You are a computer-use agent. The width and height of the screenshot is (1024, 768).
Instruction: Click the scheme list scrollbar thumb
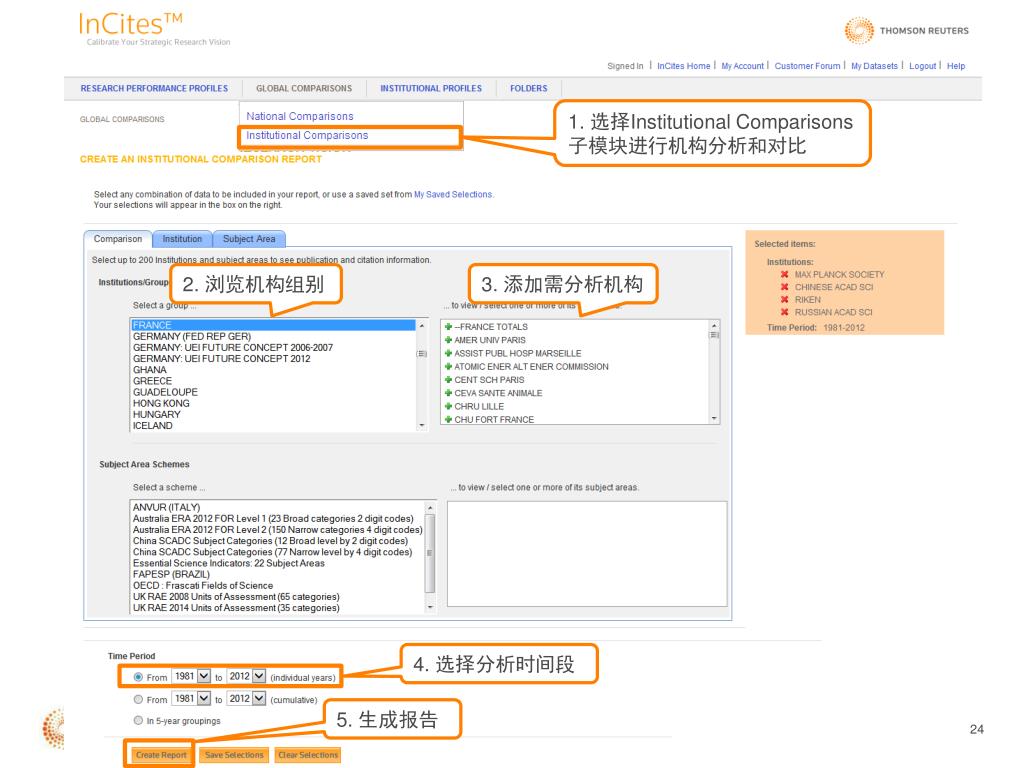pos(430,552)
